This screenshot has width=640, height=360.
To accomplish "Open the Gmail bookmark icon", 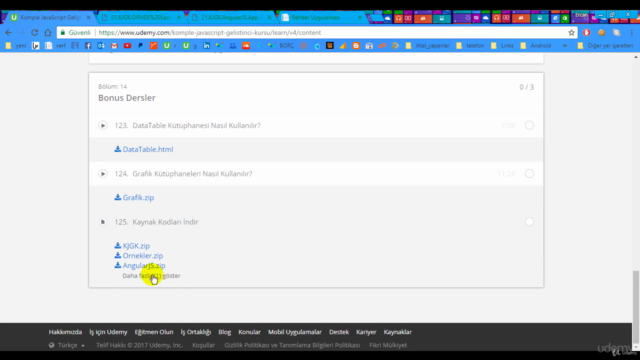I will tap(114, 46).
